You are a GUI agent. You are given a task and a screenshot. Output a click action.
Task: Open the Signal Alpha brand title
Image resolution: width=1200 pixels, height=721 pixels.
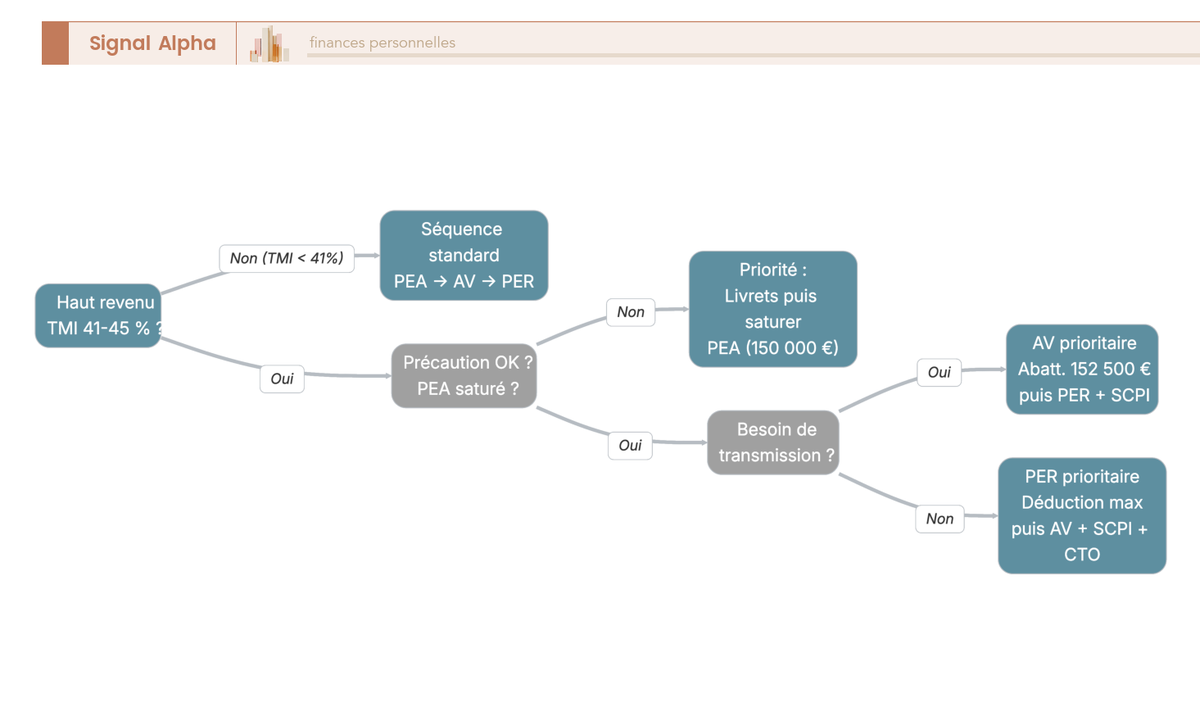point(152,43)
